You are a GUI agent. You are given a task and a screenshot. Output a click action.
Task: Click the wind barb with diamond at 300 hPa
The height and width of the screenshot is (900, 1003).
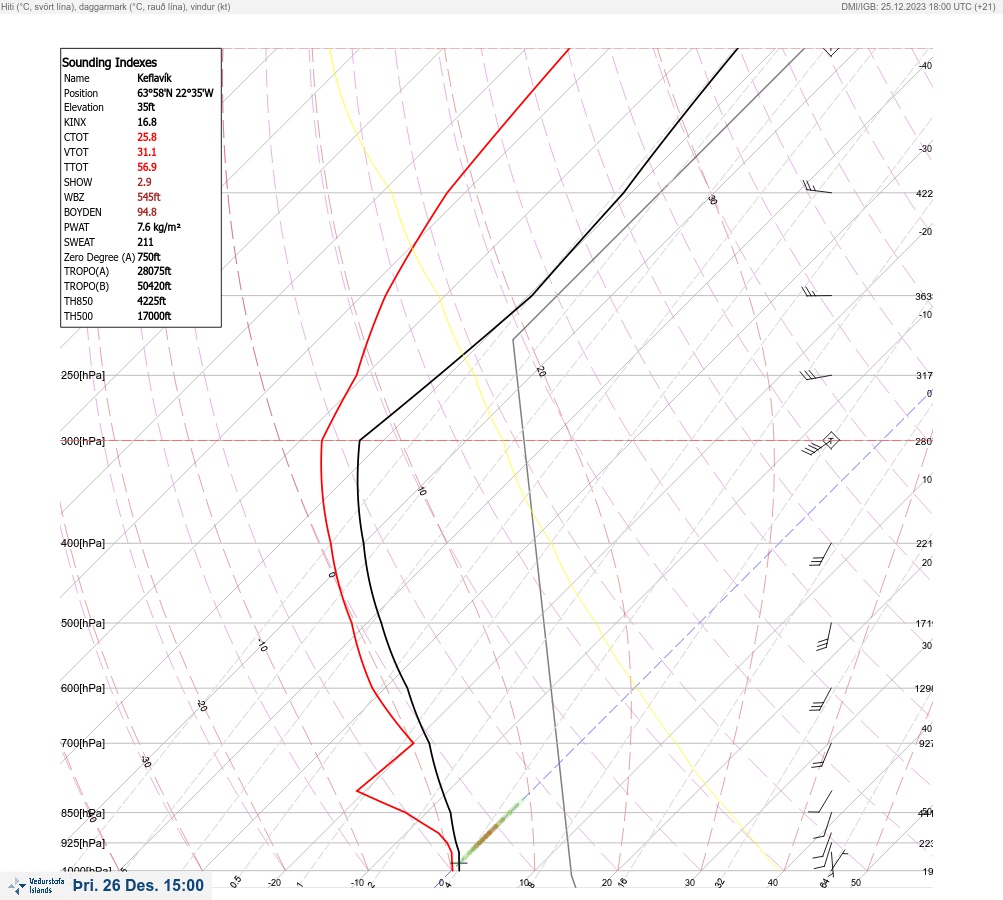pyautogui.click(x=821, y=443)
